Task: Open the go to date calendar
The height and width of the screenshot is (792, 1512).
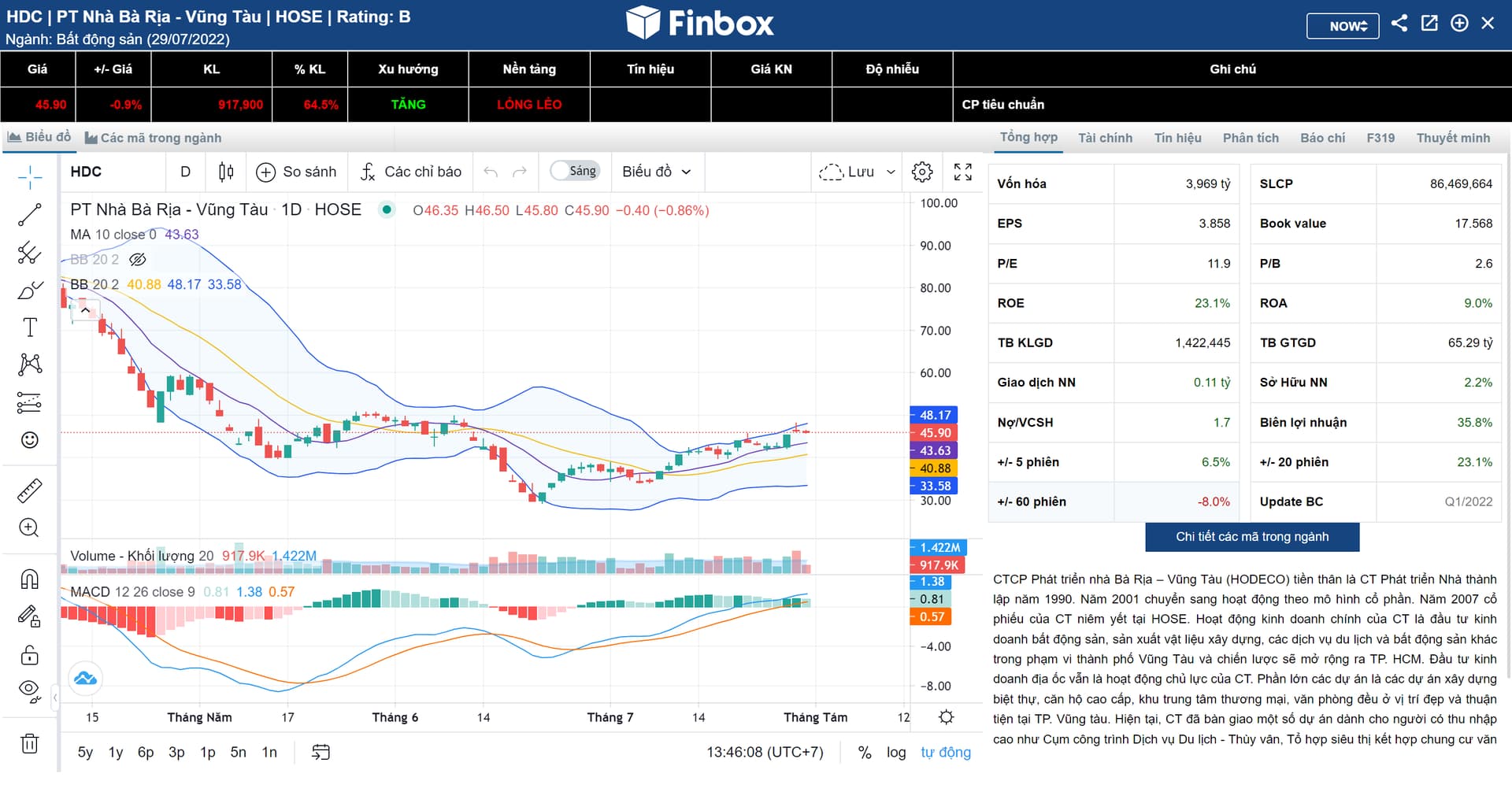Action: click(x=321, y=753)
